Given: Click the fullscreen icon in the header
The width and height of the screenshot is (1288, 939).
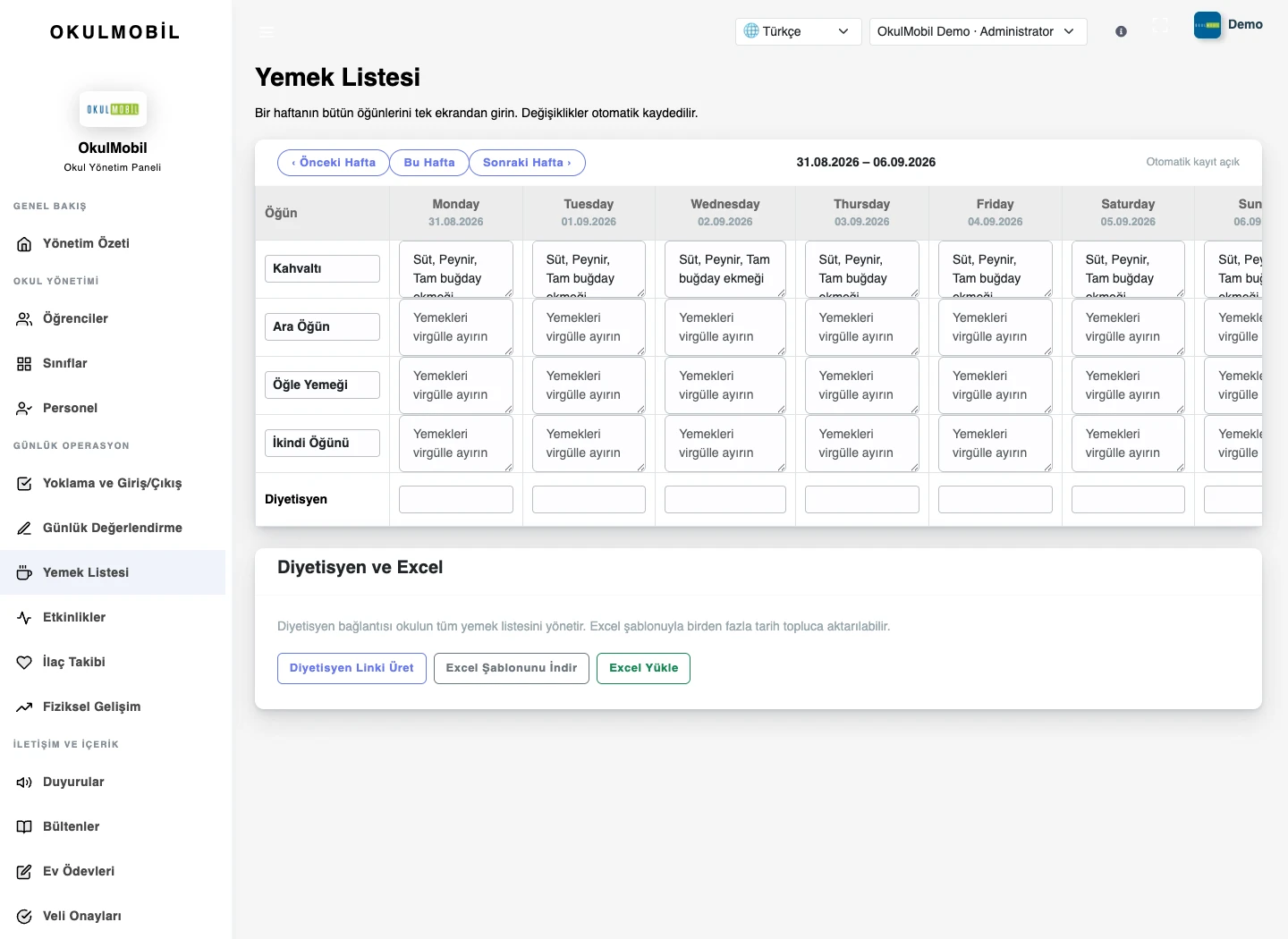Looking at the screenshot, I should [x=1160, y=25].
